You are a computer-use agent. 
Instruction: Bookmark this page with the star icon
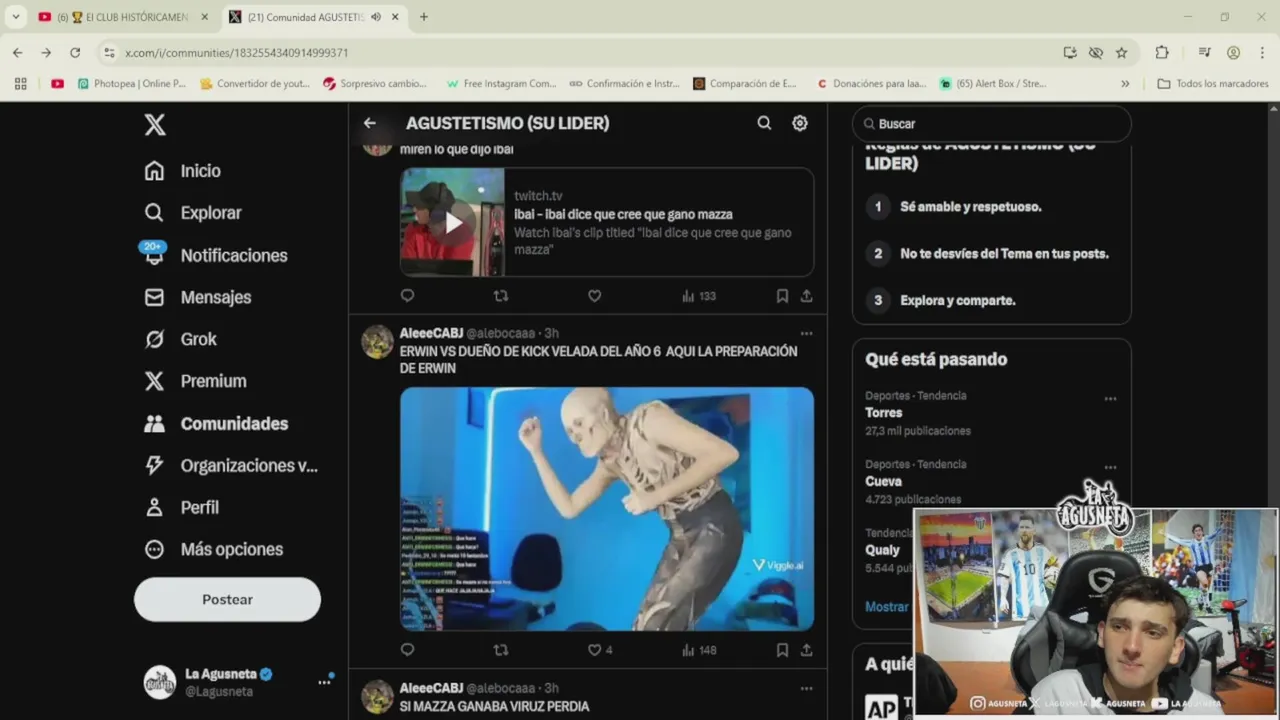click(1122, 52)
